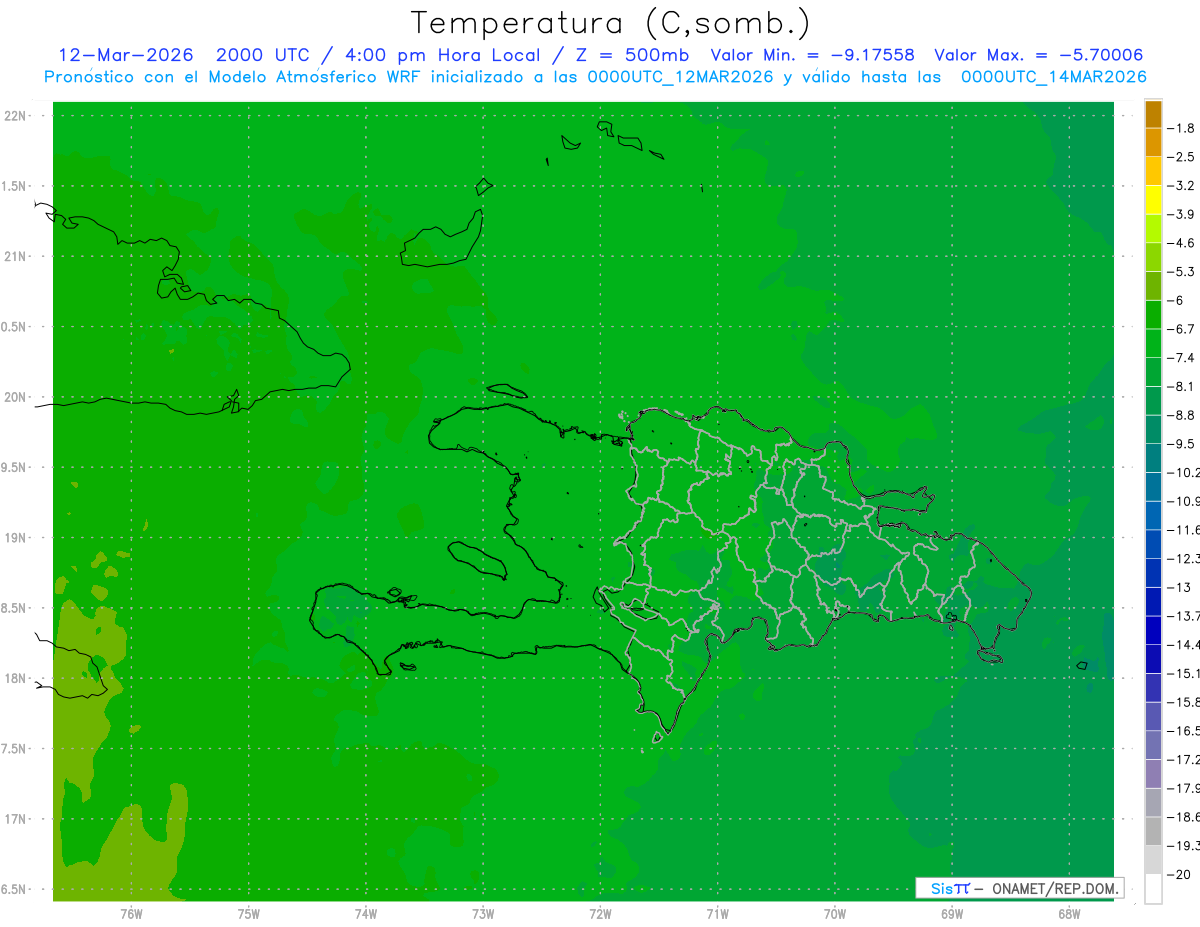The height and width of the screenshot is (927, 1200).
Task: Click the '-3.2' colorbar label
Action: pyautogui.click(x=1183, y=185)
